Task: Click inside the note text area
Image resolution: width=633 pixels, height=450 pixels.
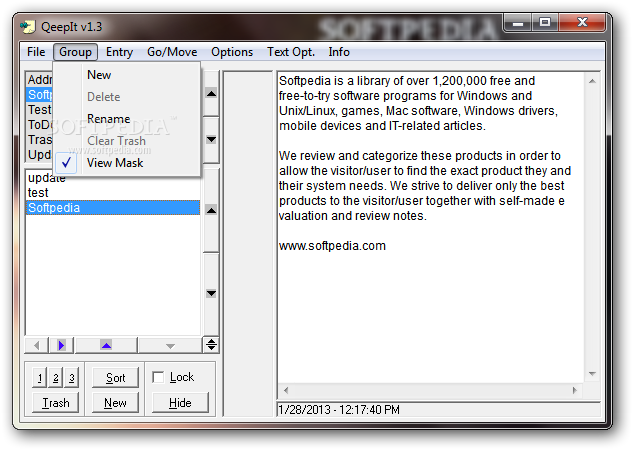Action: point(430,228)
